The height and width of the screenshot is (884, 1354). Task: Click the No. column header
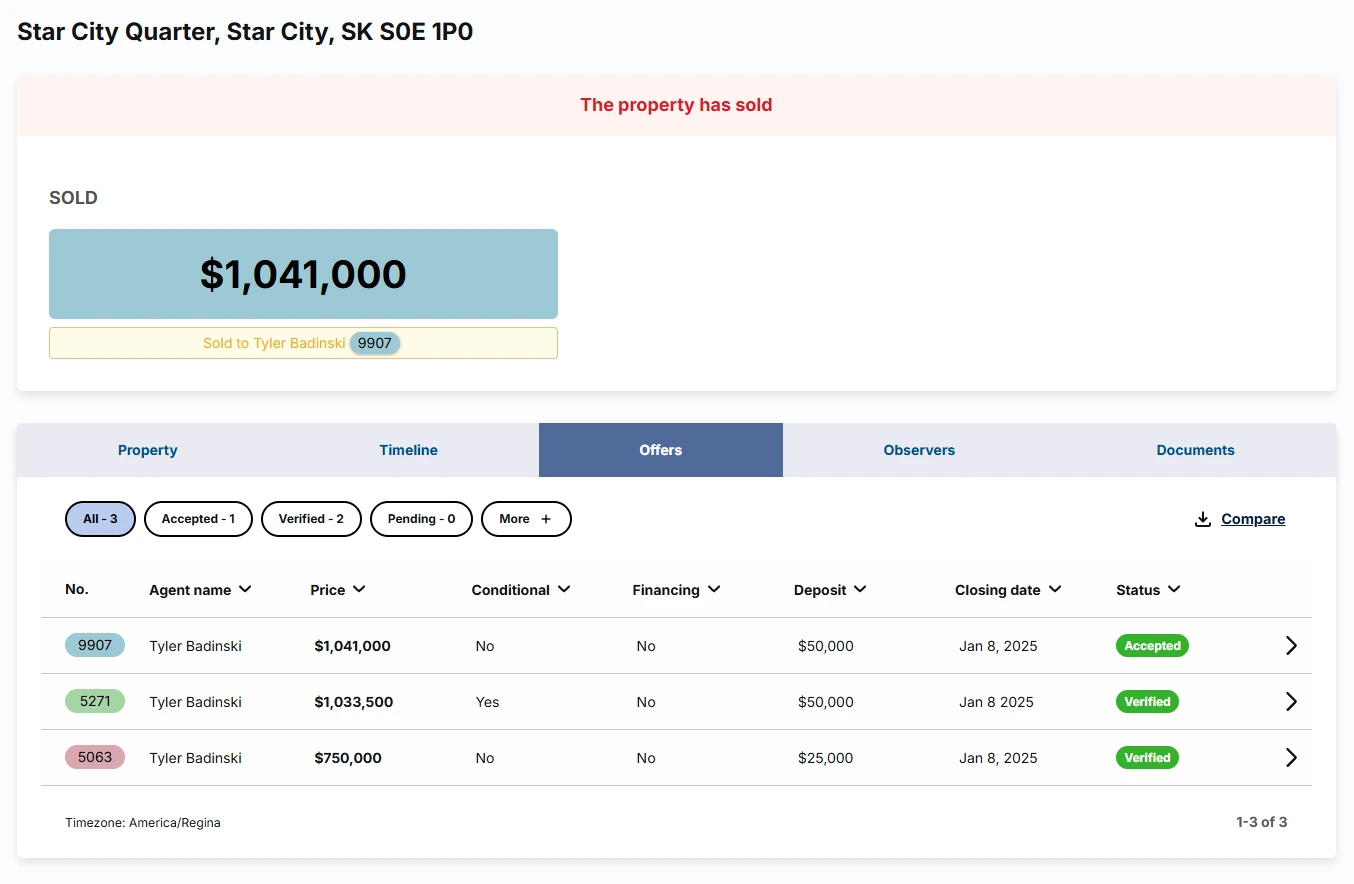pos(77,589)
